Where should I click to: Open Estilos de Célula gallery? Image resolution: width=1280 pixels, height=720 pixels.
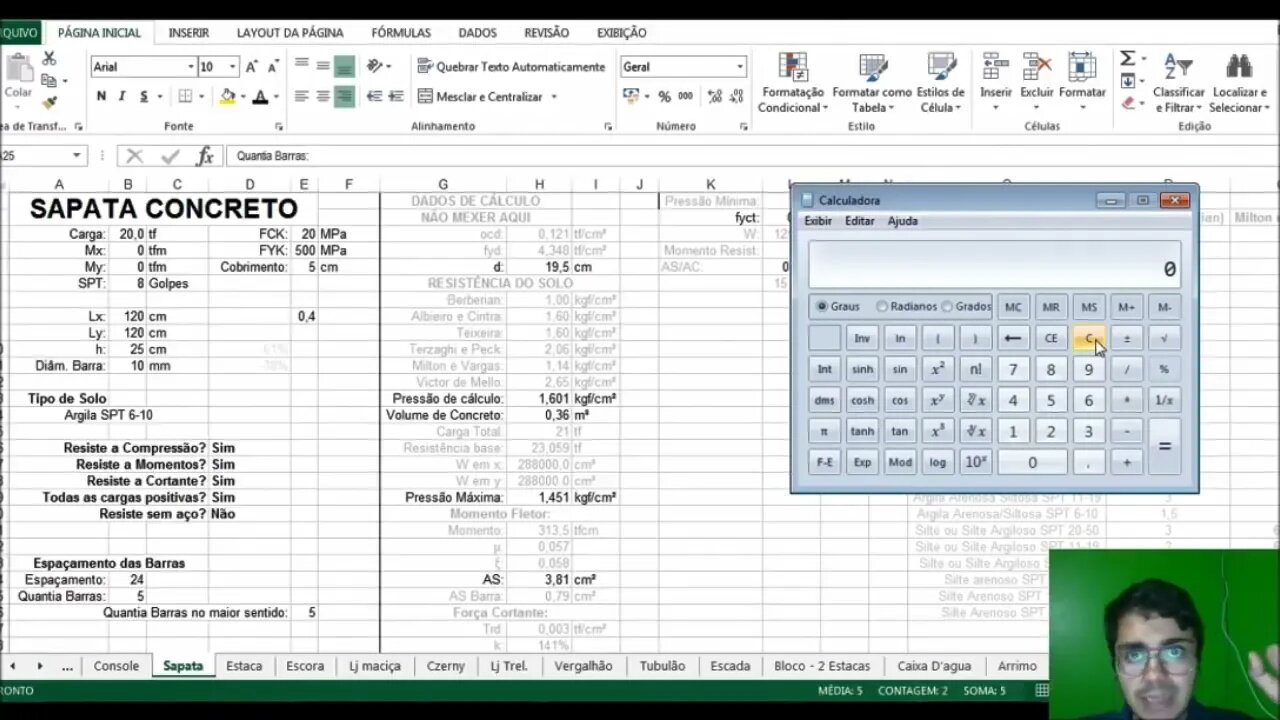[941, 84]
